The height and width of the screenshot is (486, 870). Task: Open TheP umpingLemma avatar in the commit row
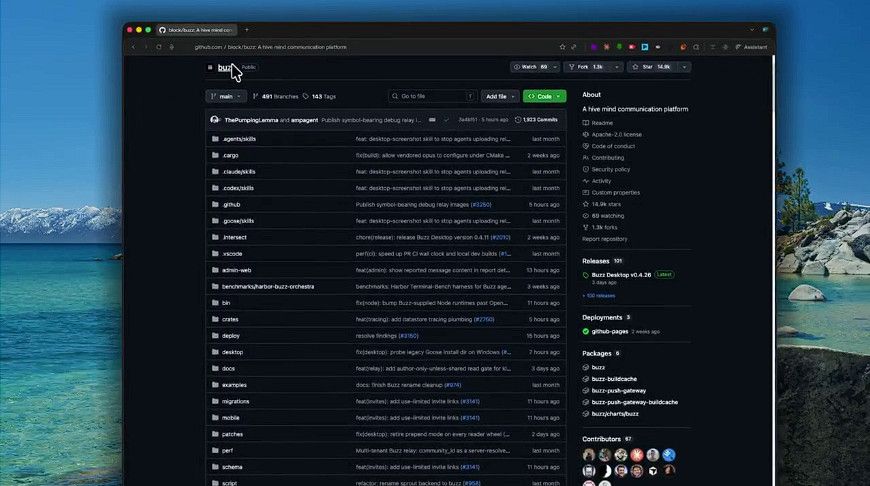[215, 120]
